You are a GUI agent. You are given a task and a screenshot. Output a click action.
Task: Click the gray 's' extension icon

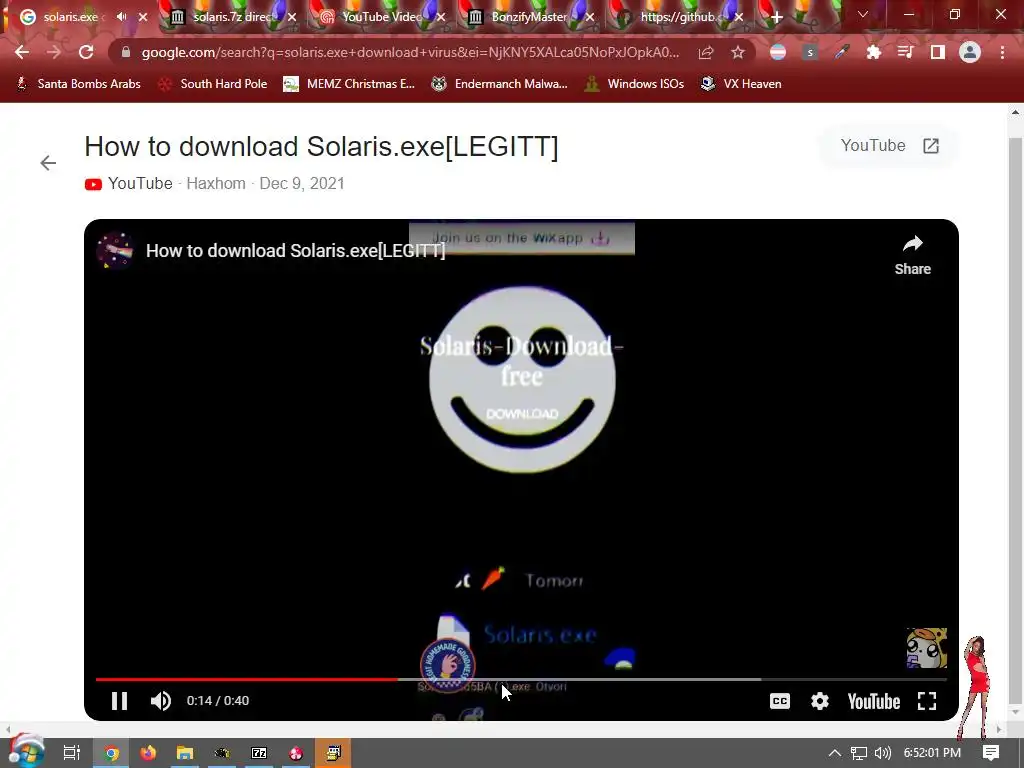click(x=810, y=52)
